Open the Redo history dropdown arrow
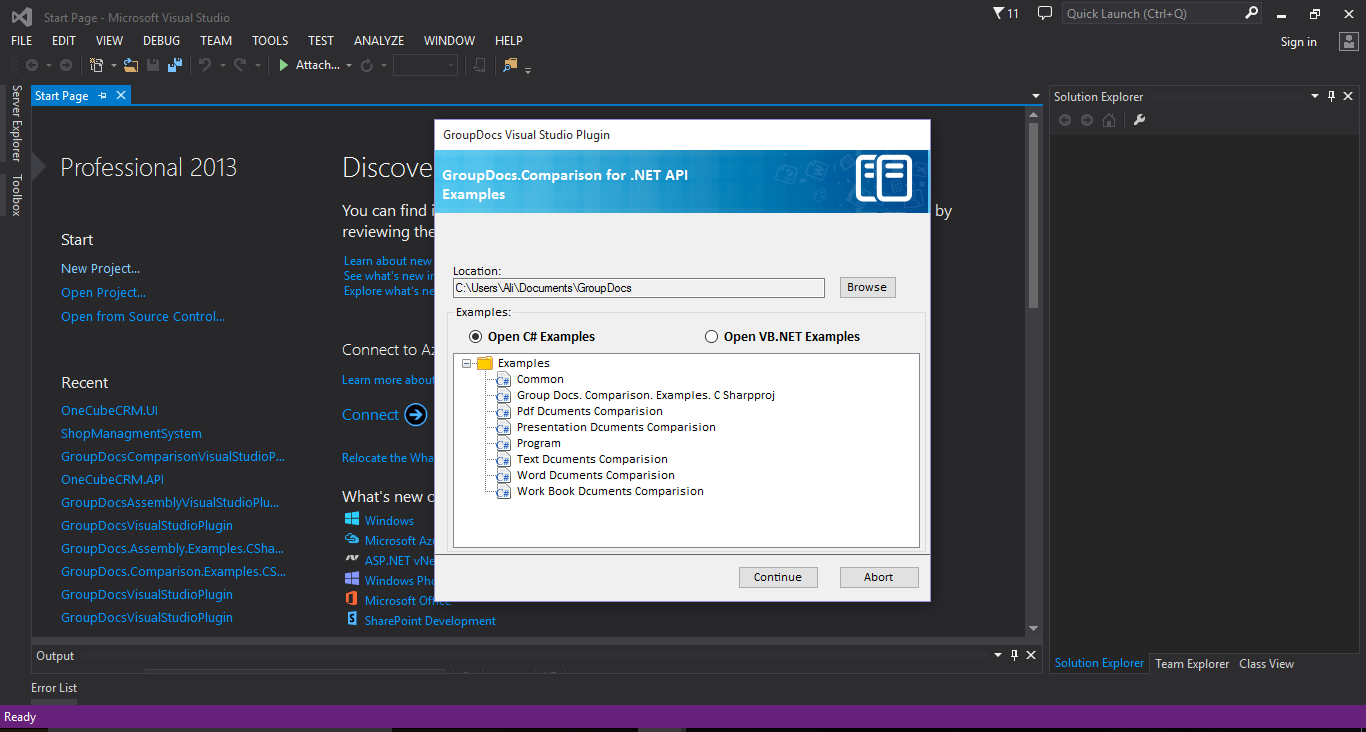 (x=257, y=66)
